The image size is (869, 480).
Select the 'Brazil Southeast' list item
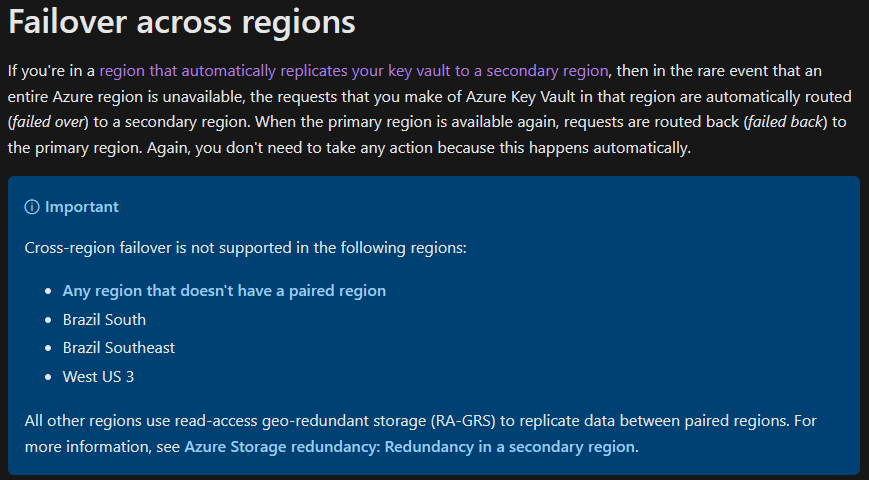click(x=119, y=348)
